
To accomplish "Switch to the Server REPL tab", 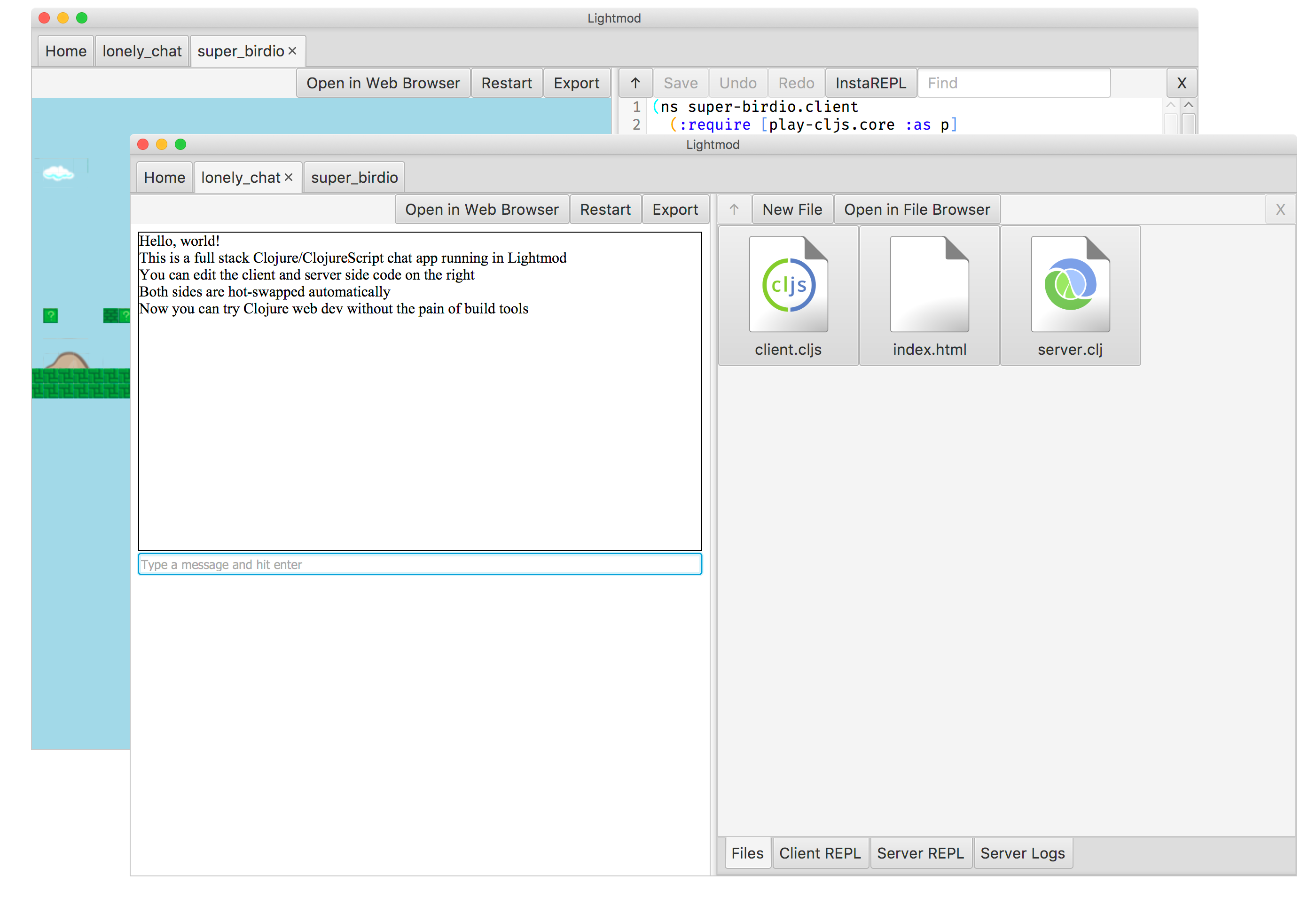I will [x=920, y=853].
